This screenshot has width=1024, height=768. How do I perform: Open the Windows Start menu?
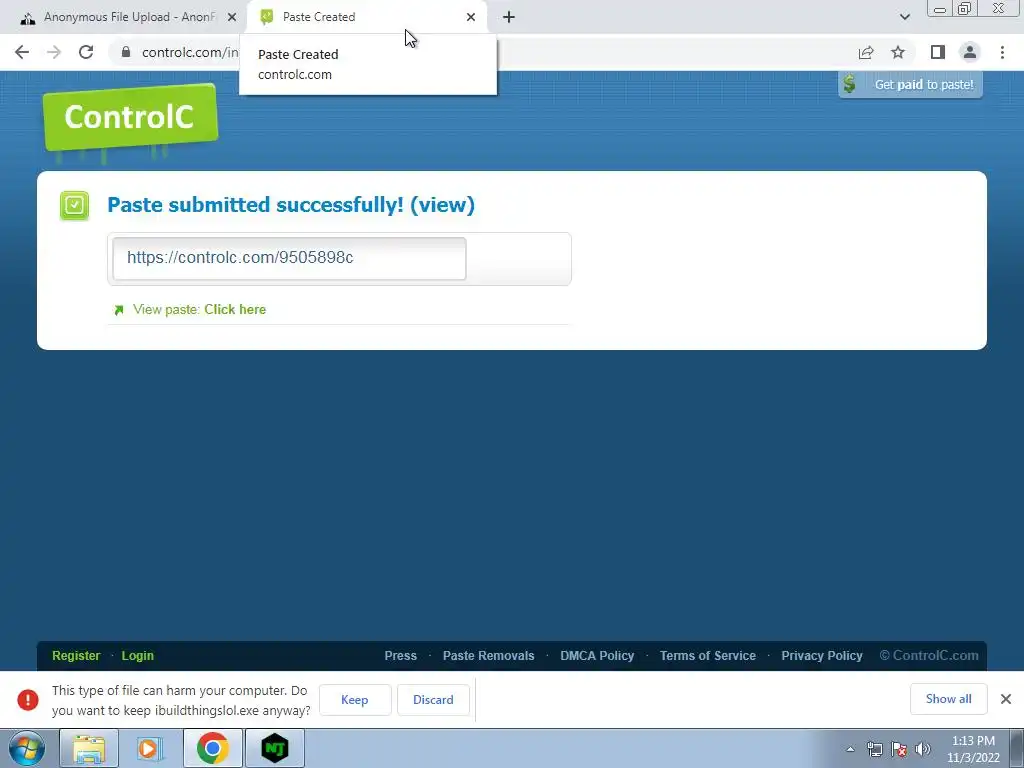point(27,748)
